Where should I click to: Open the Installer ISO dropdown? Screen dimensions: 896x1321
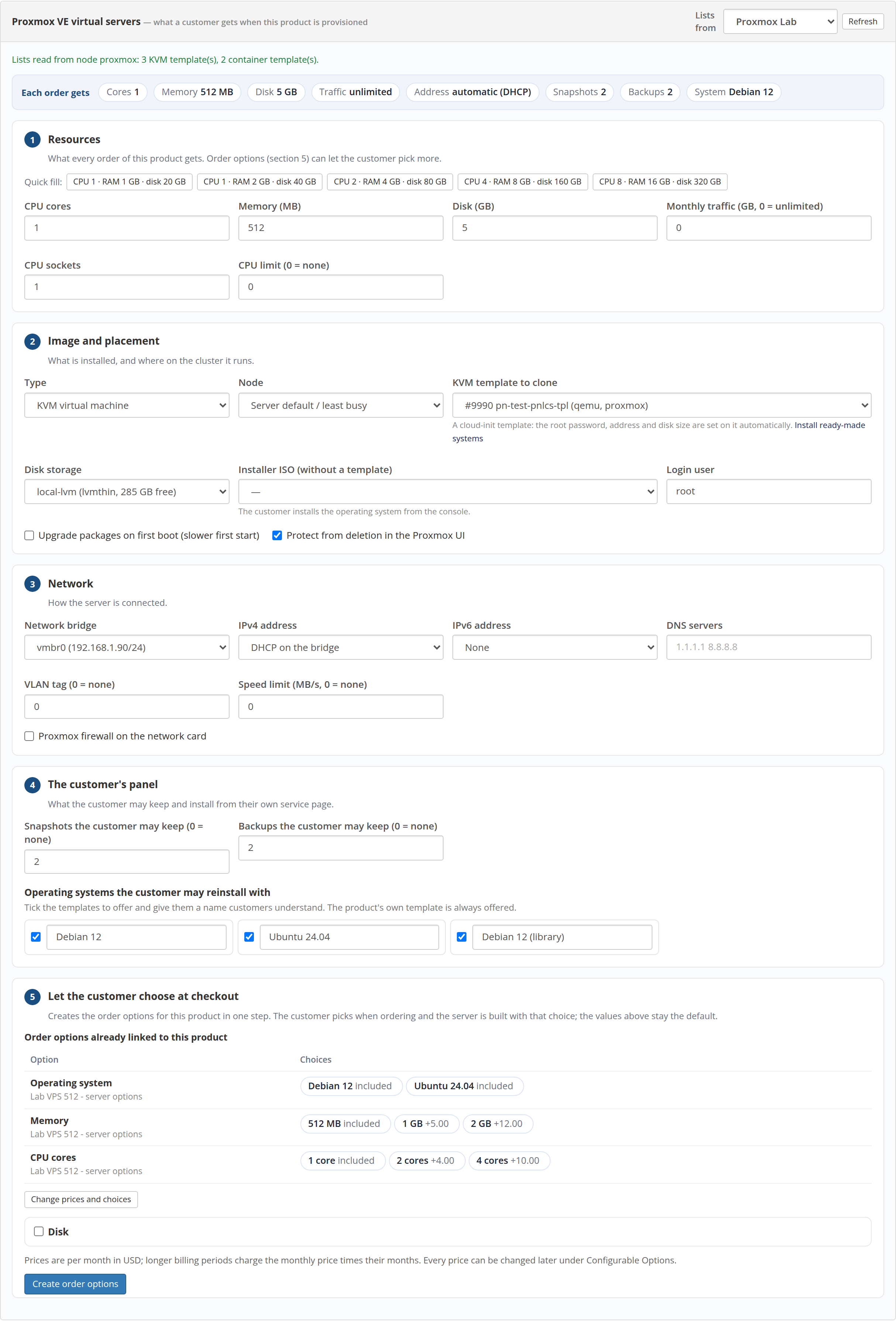click(448, 492)
